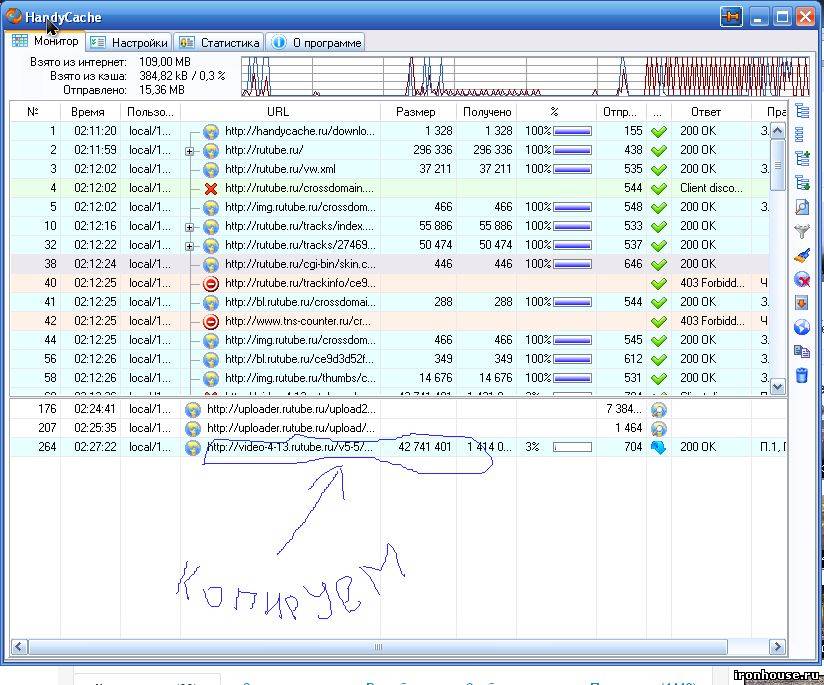Click the orange download arrow icon
824x685 pixels.
802,303
